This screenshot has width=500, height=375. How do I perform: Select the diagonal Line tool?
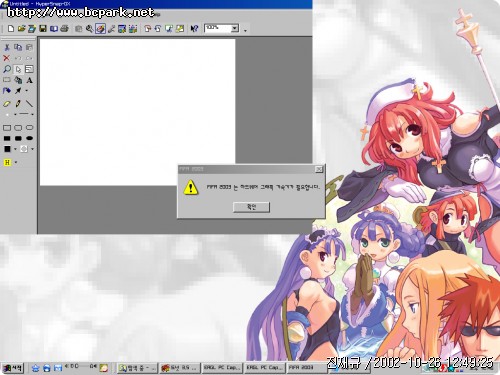click(29, 104)
